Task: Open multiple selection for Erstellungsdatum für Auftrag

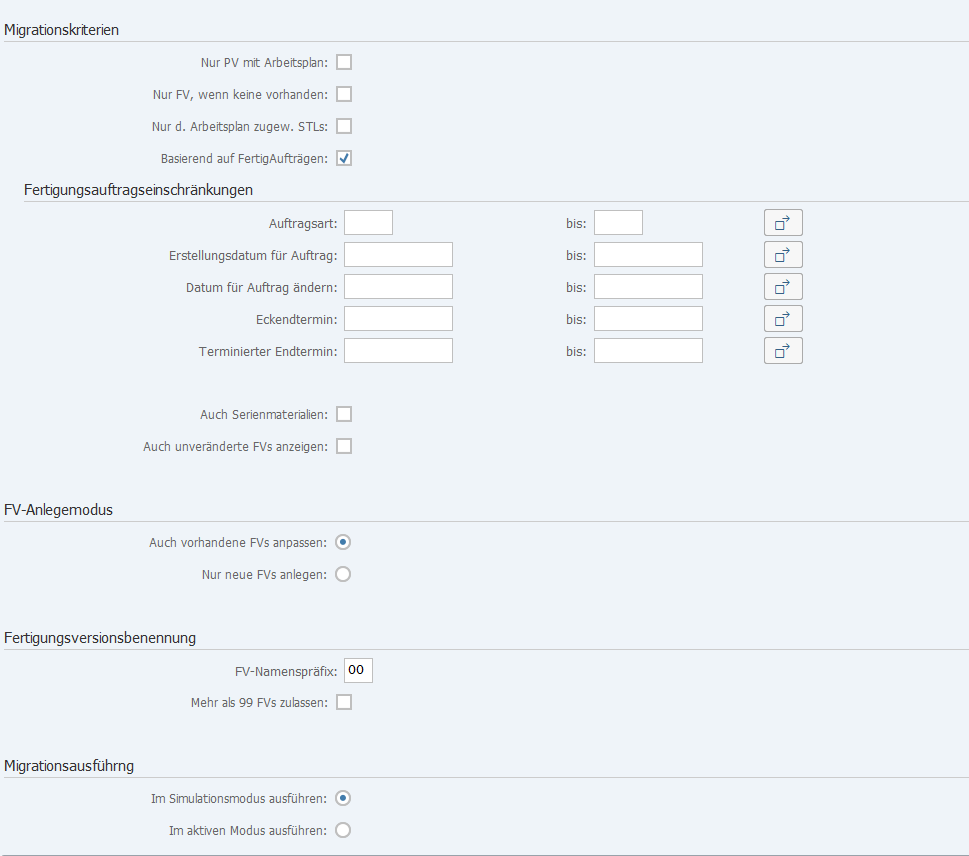Action: point(783,255)
